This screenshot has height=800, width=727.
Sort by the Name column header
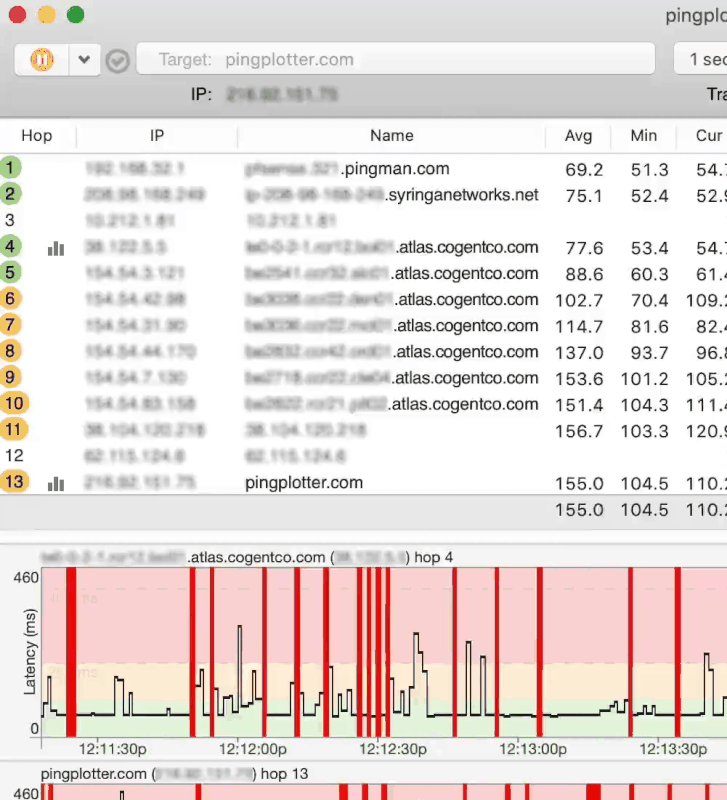[x=391, y=136]
